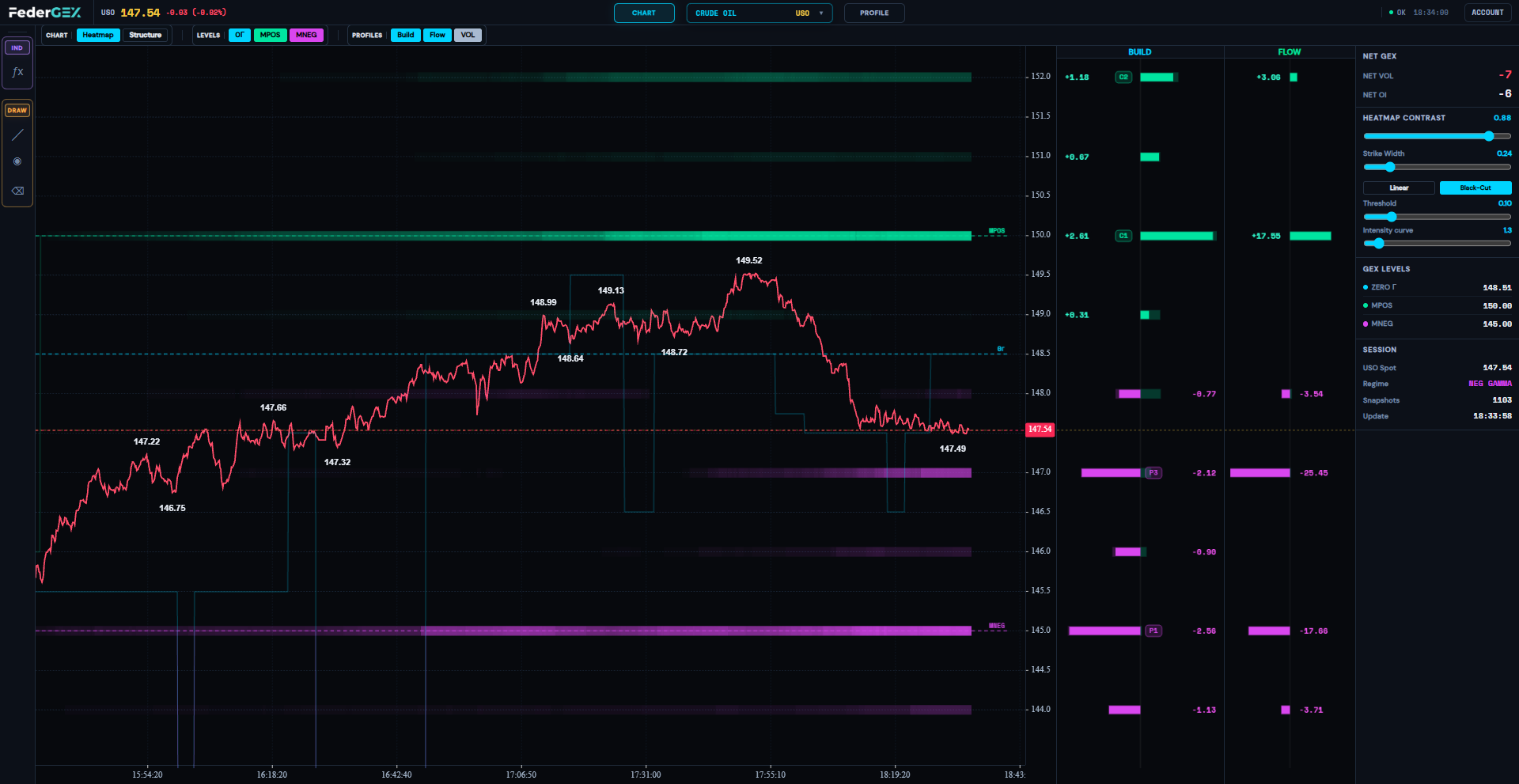
Task: Click the FederGEX logo
Action: [x=45, y=13]
